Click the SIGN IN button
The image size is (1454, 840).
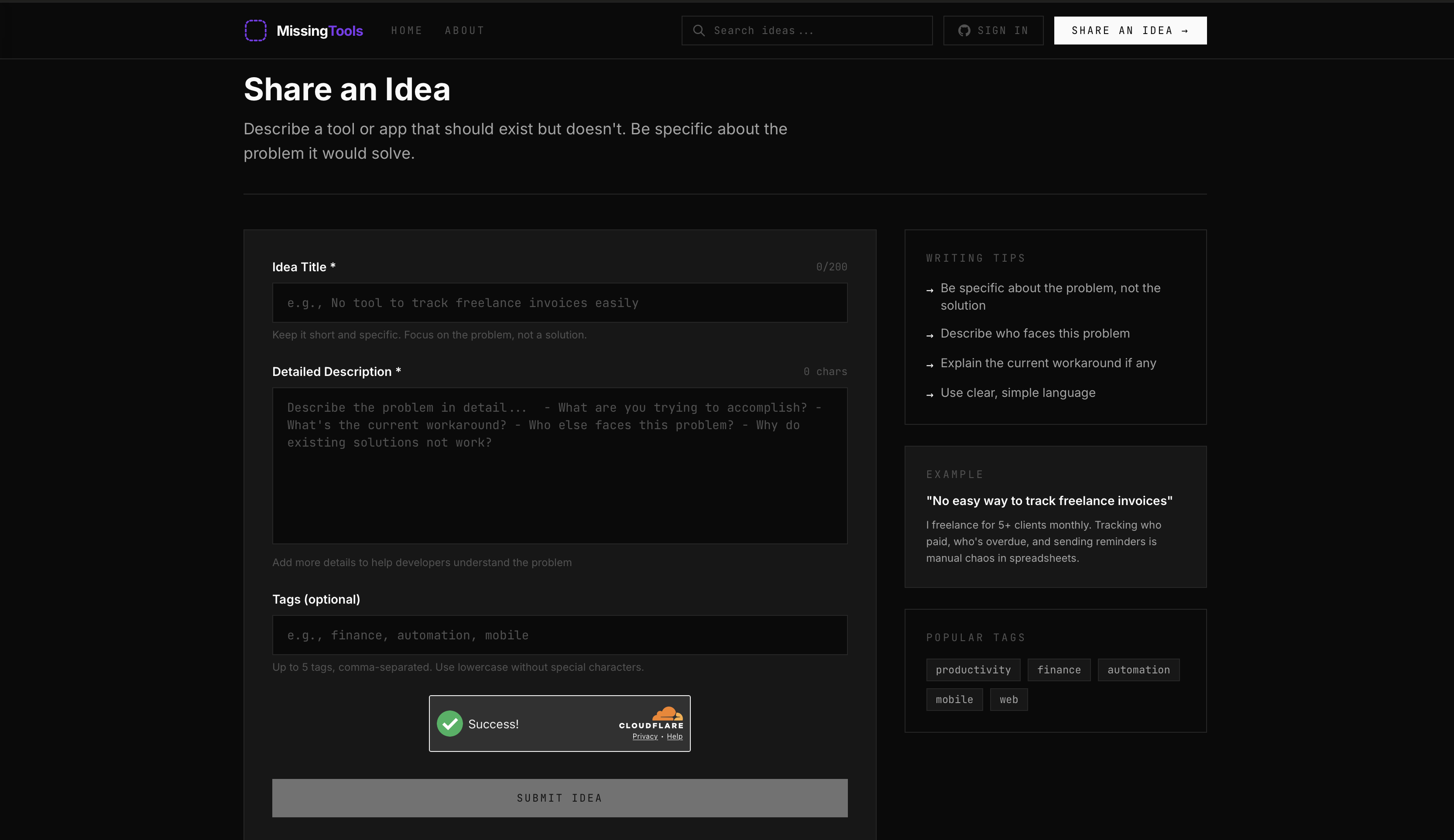pyautogui.click(x=993, y=31)
